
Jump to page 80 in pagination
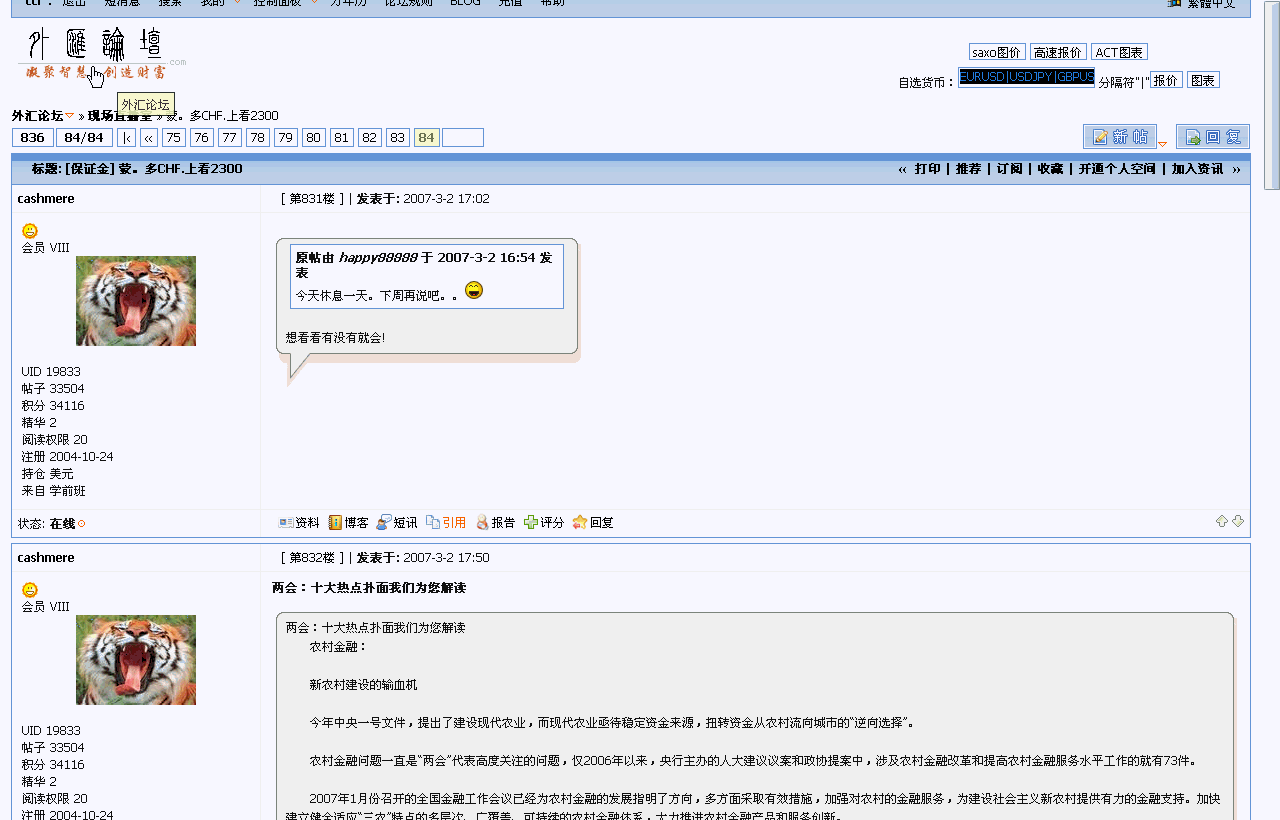[313, 137]
